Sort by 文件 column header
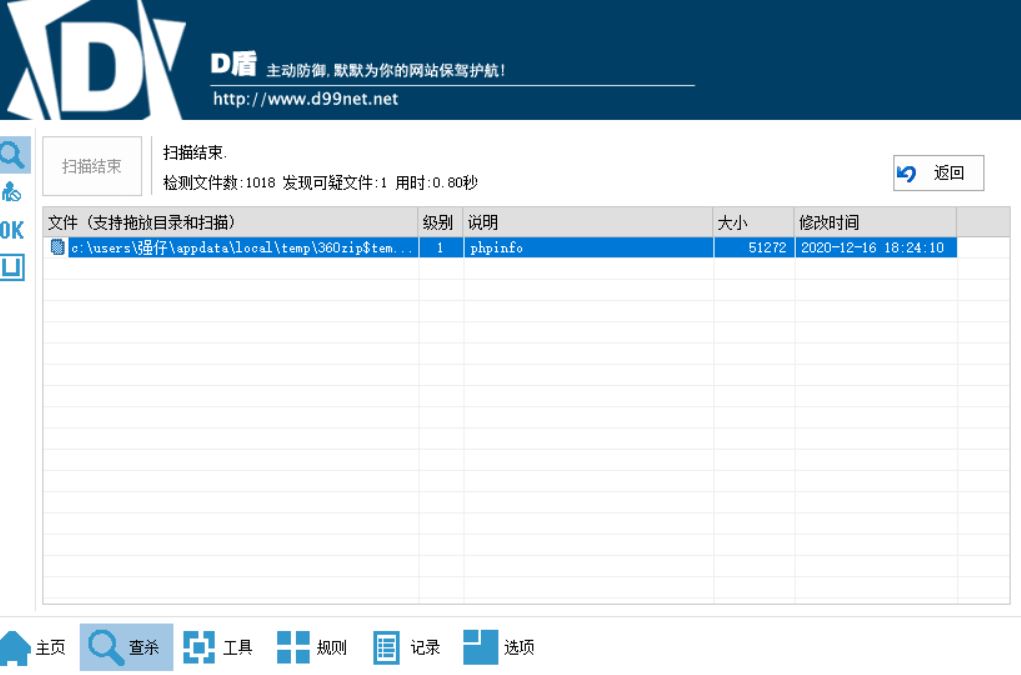 (x=230, y=222)
